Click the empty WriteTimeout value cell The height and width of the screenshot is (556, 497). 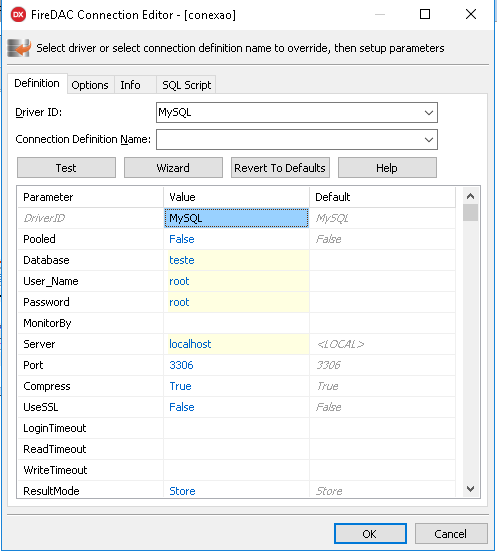236,470
